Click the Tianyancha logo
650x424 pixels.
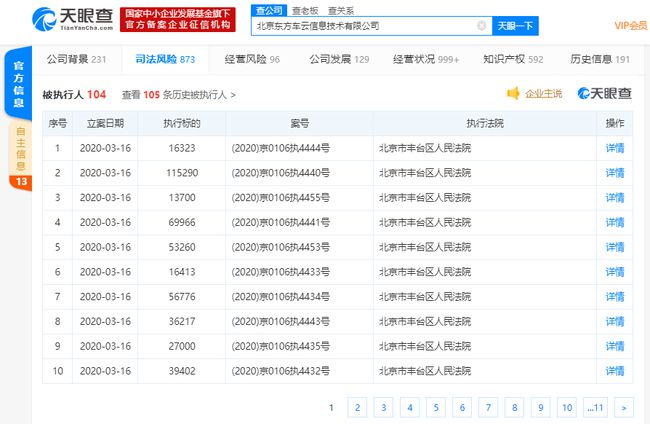(x=73, y=19)
